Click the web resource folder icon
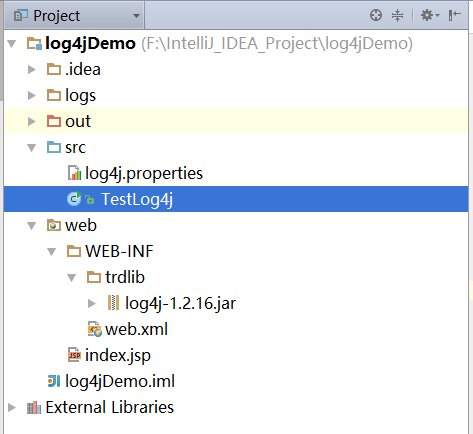Screen dimensions: 473x434 54,225
